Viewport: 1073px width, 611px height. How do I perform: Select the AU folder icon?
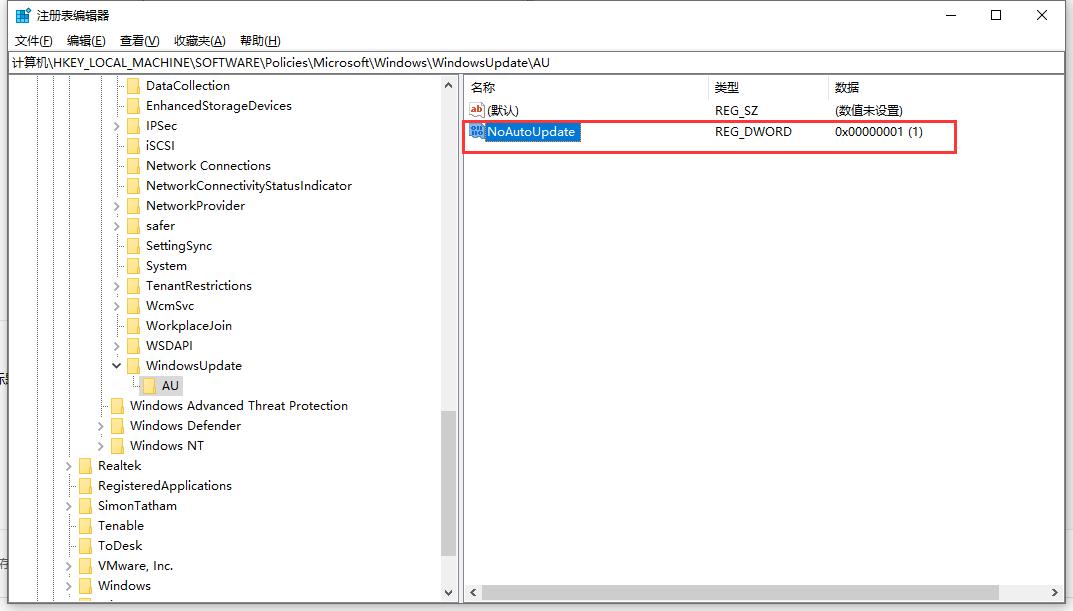pyautogui.click(x=150, y=386)
